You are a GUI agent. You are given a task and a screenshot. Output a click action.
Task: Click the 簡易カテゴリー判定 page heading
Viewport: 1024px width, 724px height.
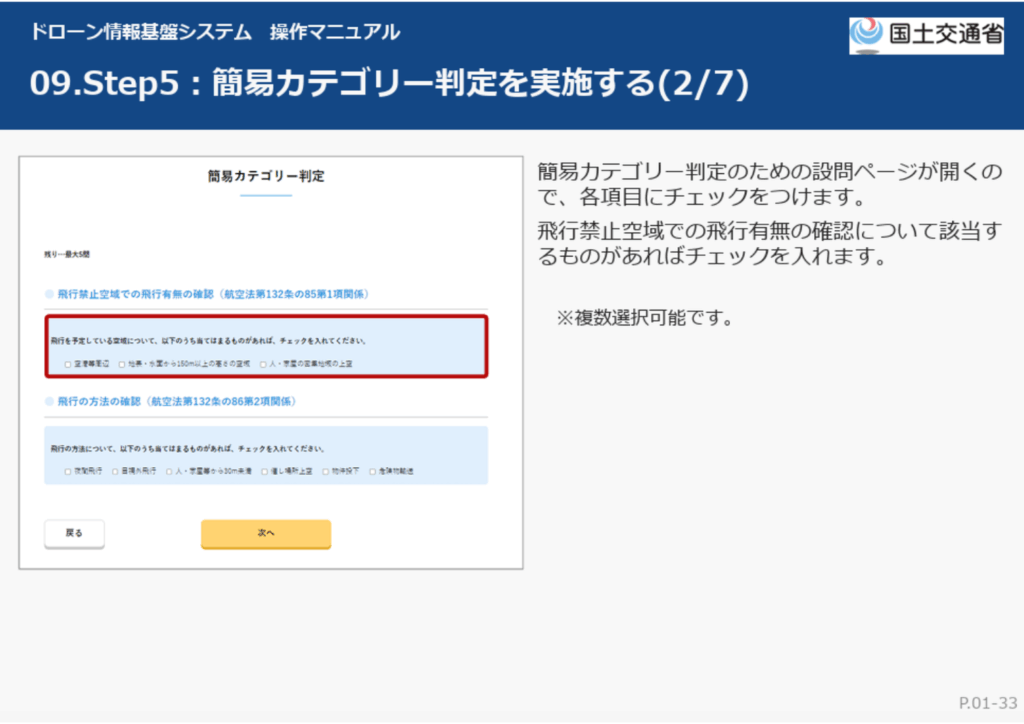click(266, 176)
